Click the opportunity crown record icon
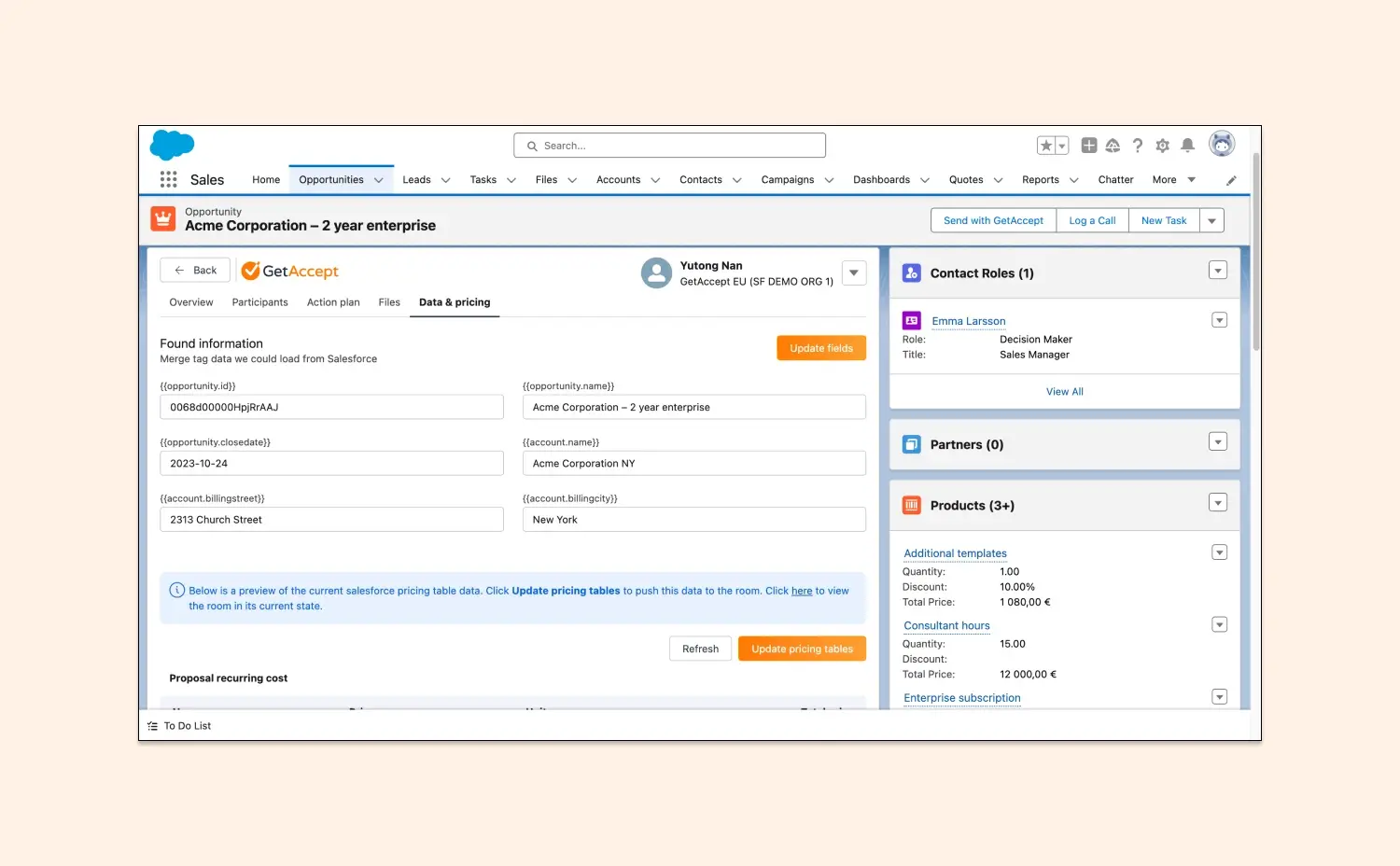The image size is (1400, 866). pyautogui.click(x=162, y=218)
